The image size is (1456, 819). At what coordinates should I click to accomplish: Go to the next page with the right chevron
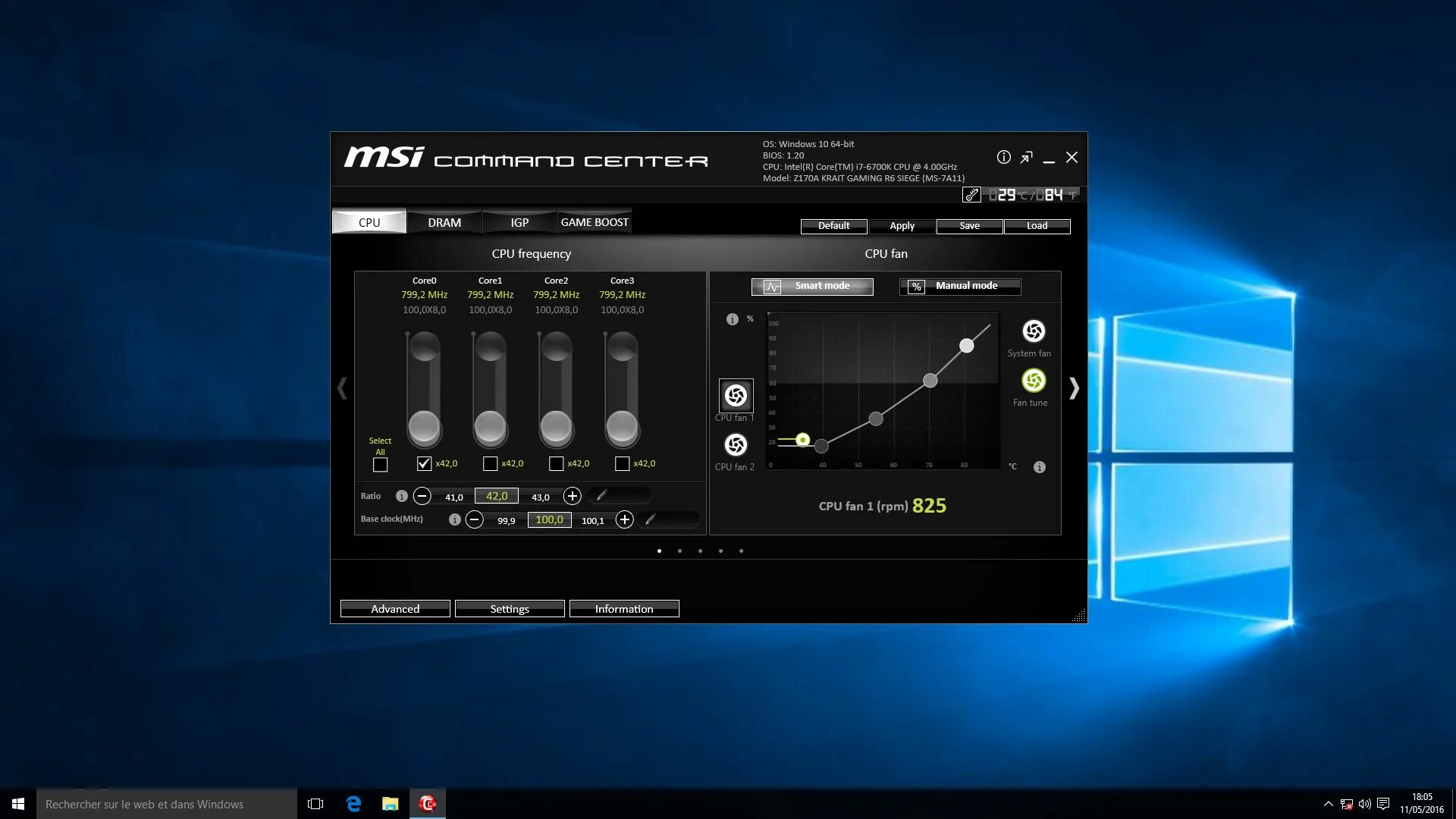1073,388
